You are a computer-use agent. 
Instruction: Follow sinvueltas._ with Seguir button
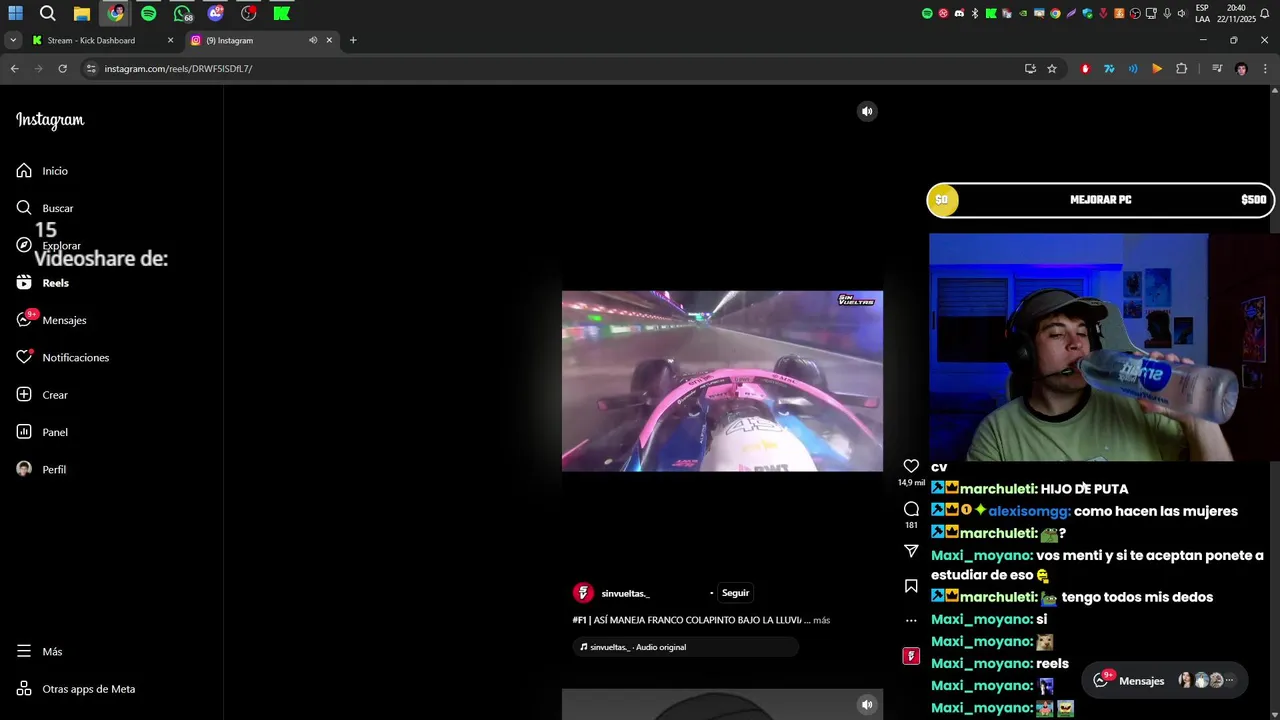coord(735,593)
